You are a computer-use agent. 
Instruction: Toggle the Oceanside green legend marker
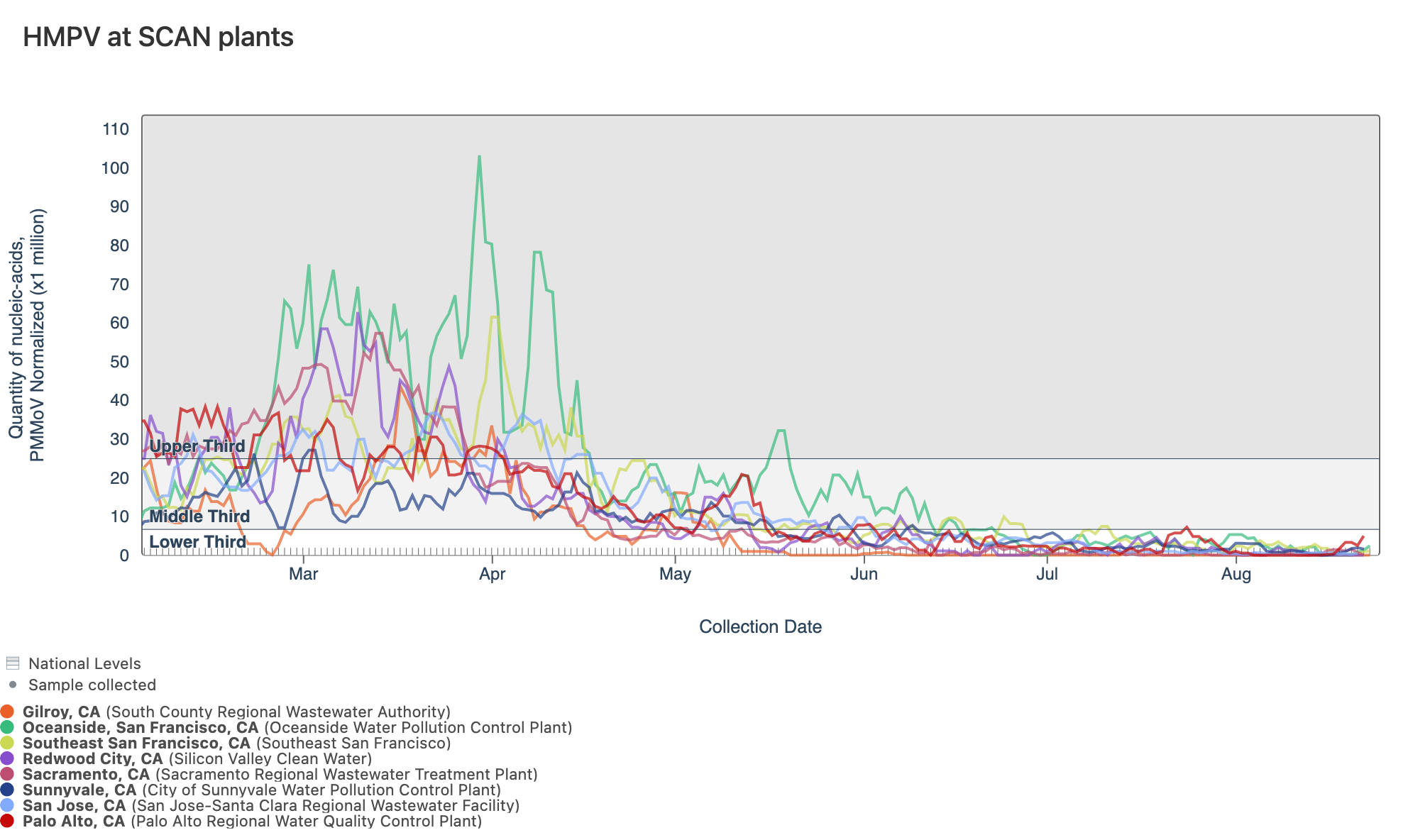7,727
